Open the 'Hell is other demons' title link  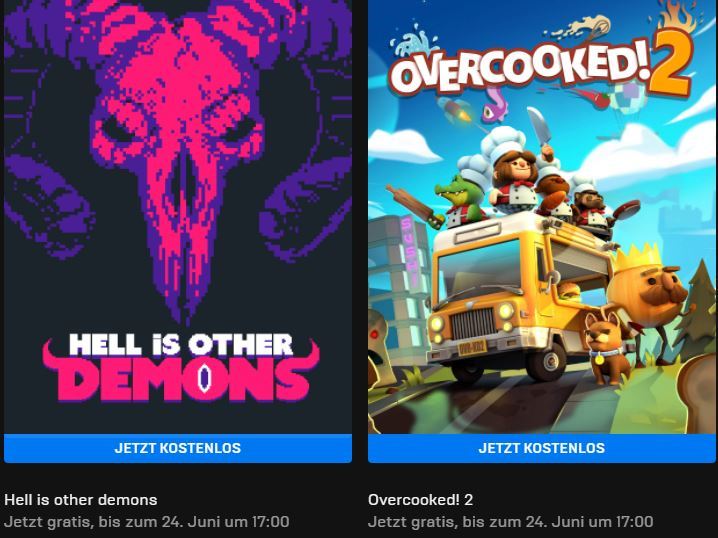click(81, 500)
